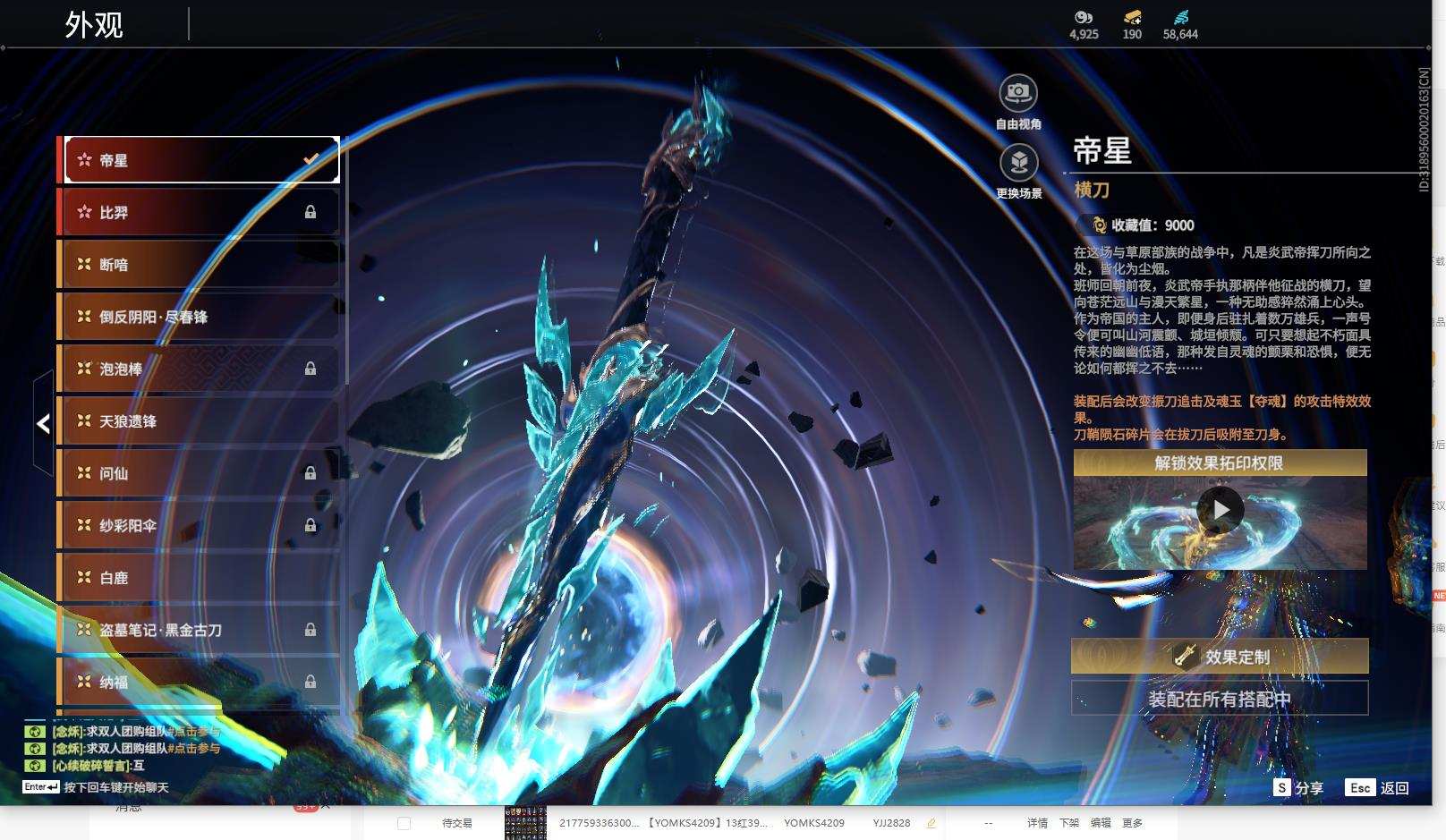Click 装配在所有搭配中 to equip everywhere
1446x840 pixels.
tap(1220, 699)
